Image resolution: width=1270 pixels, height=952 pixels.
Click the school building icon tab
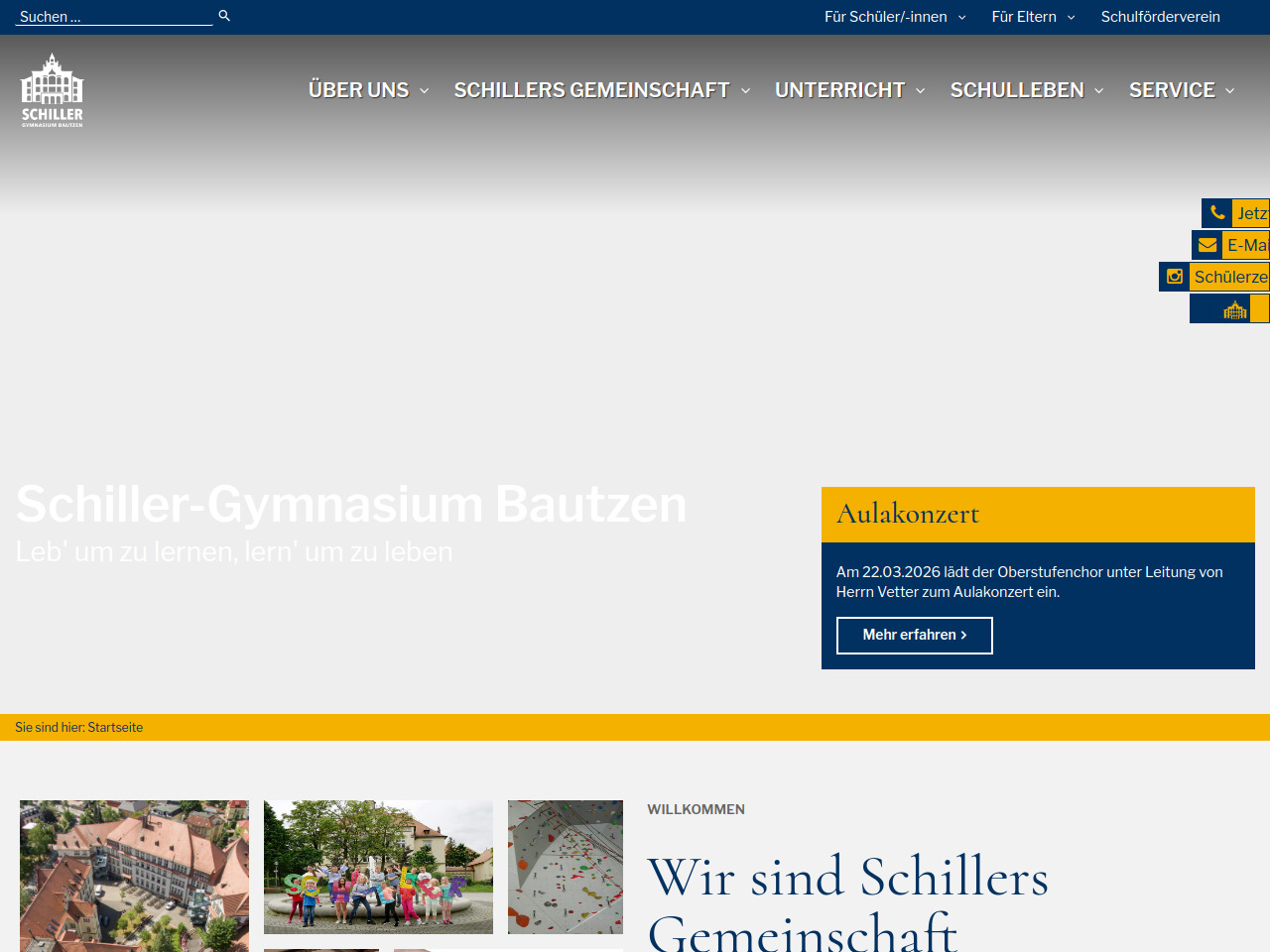pyautogui.click(x=1234, y=309)
